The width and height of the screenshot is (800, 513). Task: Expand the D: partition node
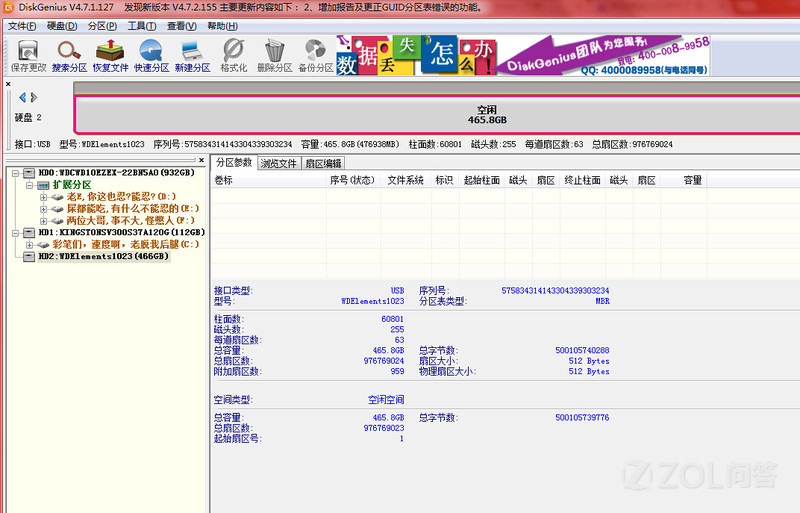point(43,197)
